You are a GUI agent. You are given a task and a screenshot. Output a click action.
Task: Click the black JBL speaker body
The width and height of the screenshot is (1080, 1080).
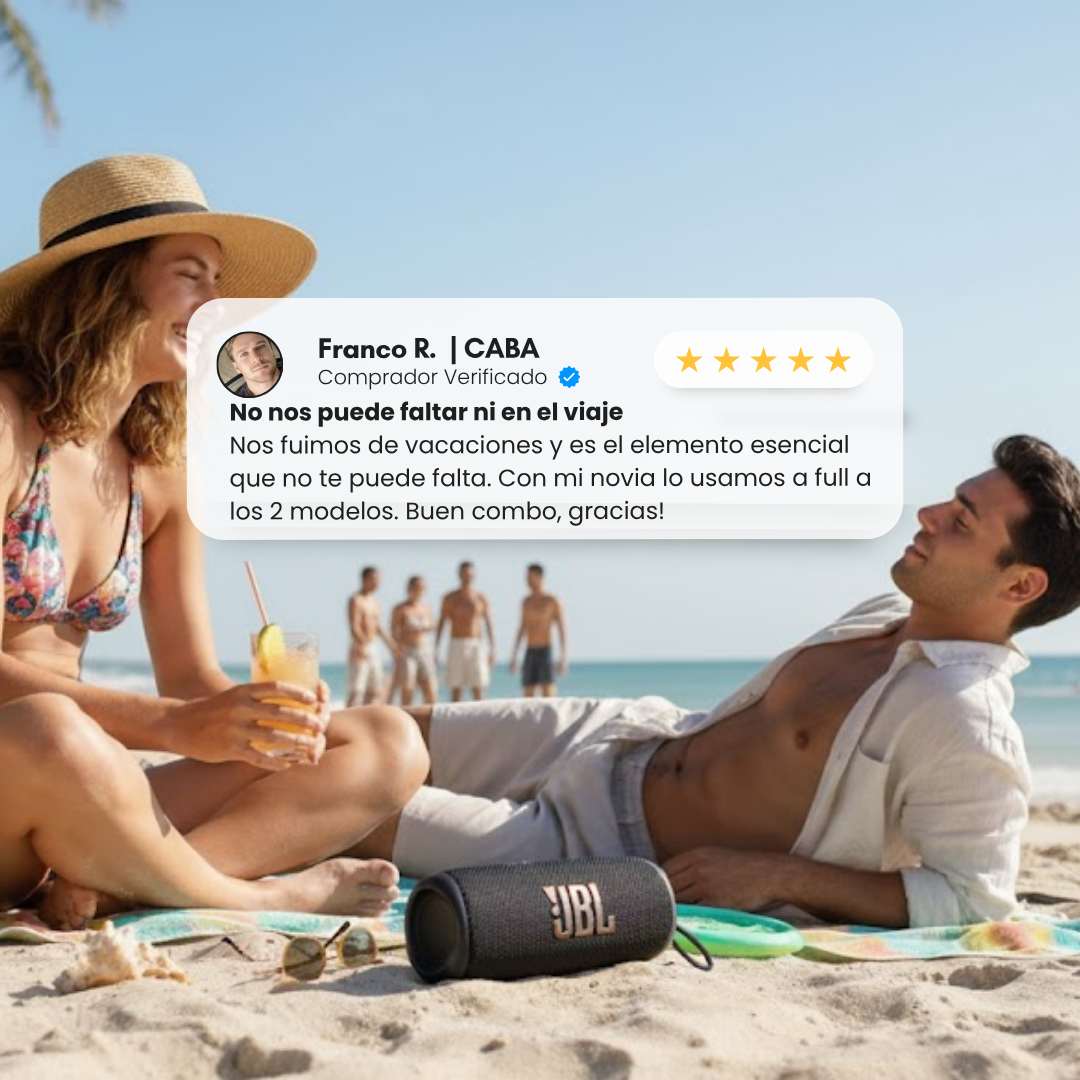pos(541,916)
